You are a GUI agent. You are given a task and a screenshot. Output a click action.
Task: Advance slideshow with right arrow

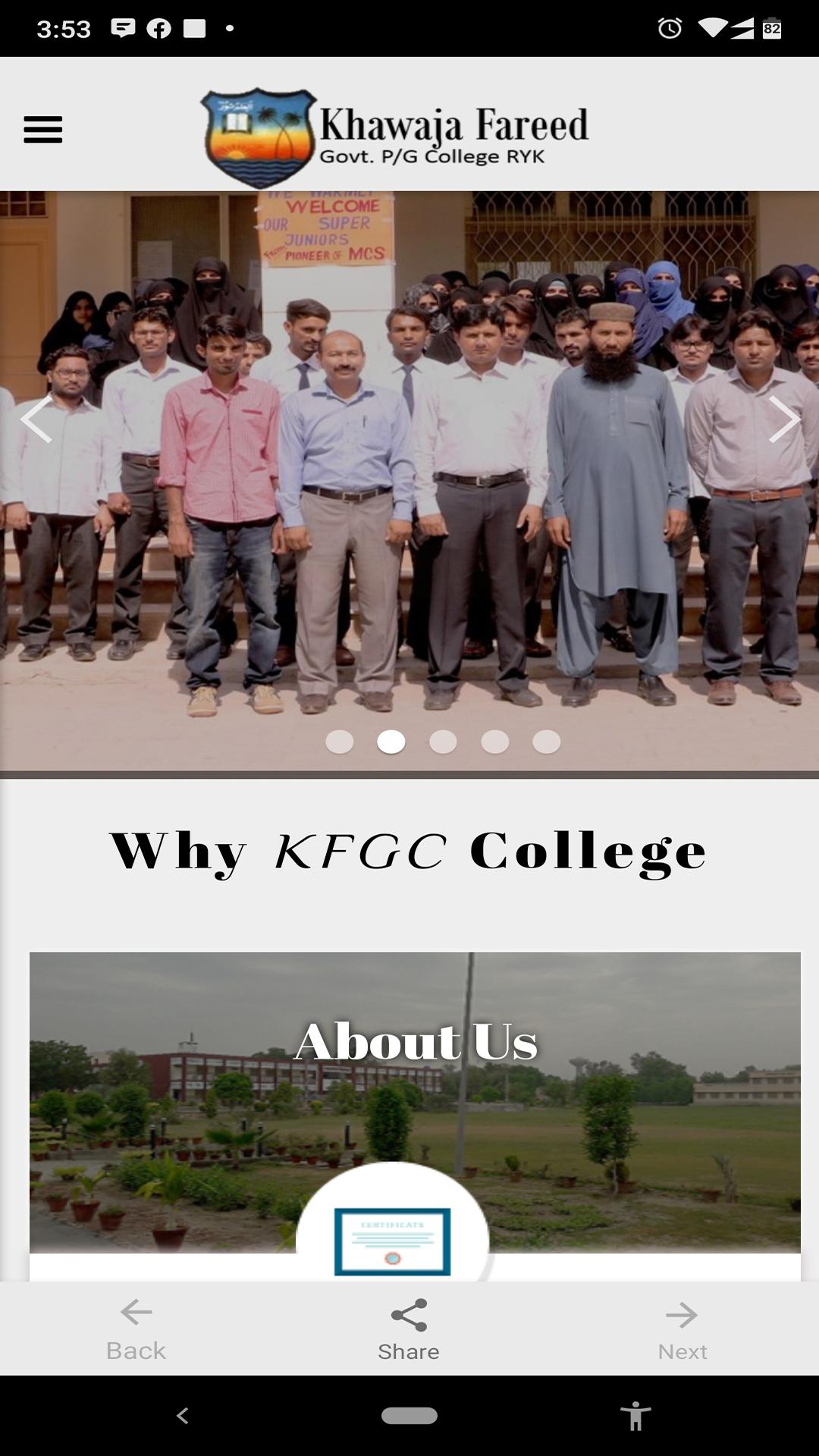point(784,419)
